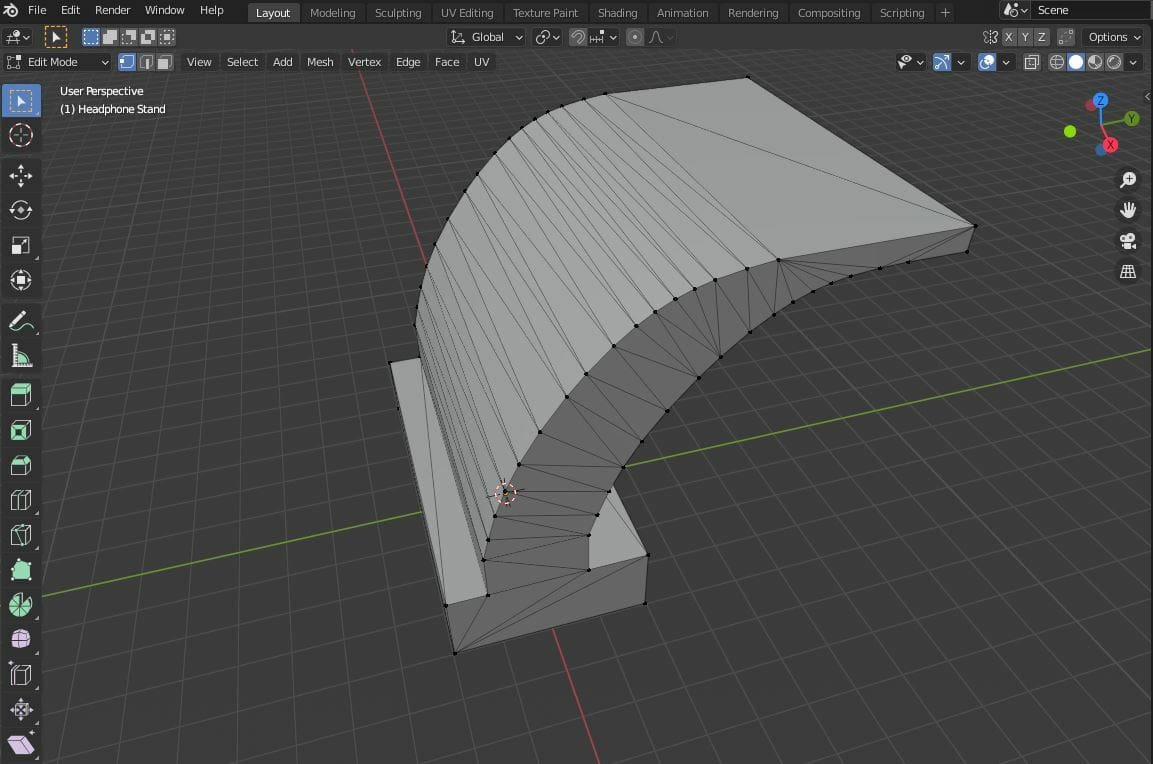Image resolution: width=1153 pixels, height=764 pixels.
Task: Toggle proportional editing
Action: [x=635, y=37]
